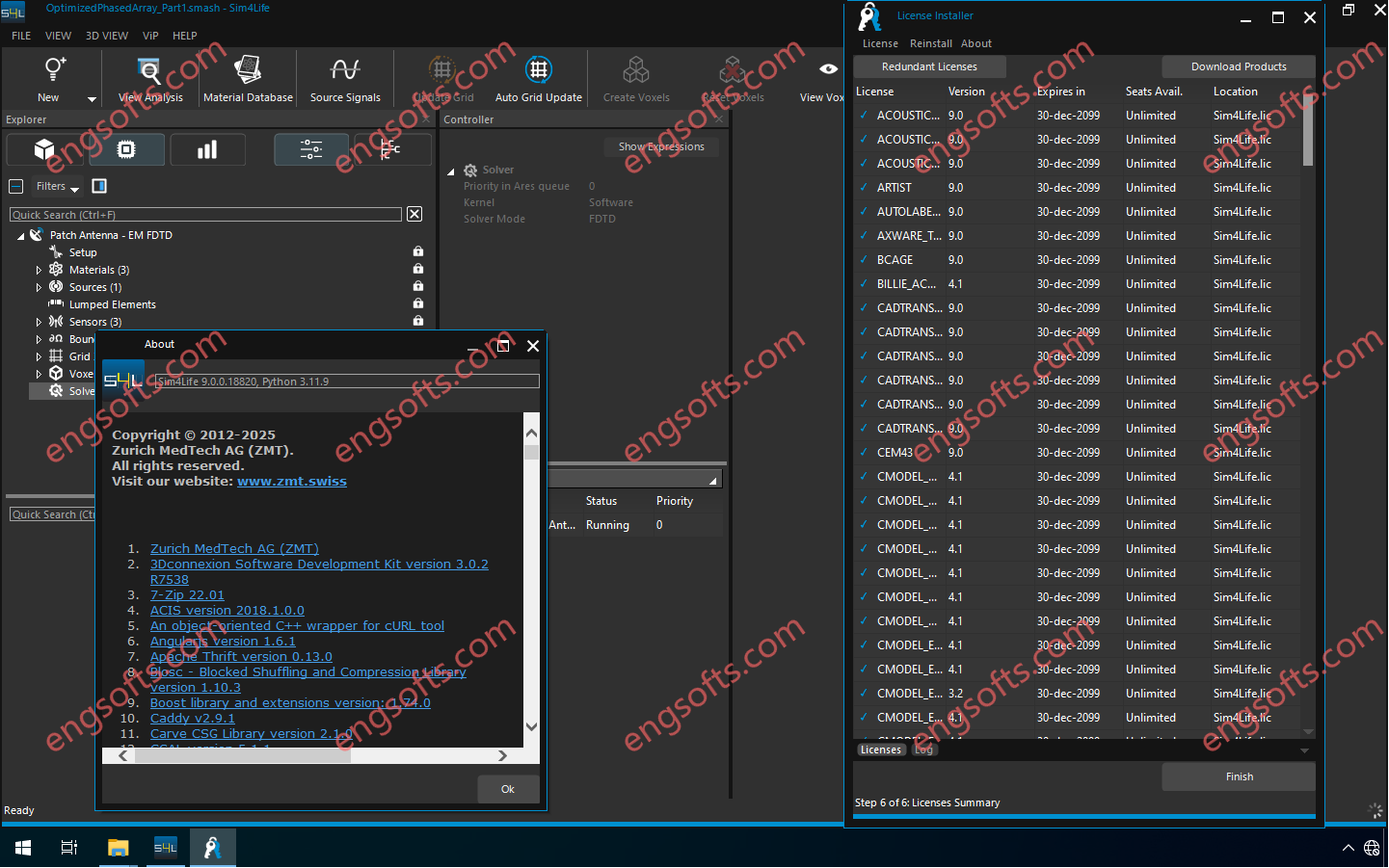The width and height of the screenshot is (1389, 868).
Task: Open the ViP menu
Action: click(x=150, y=36)
